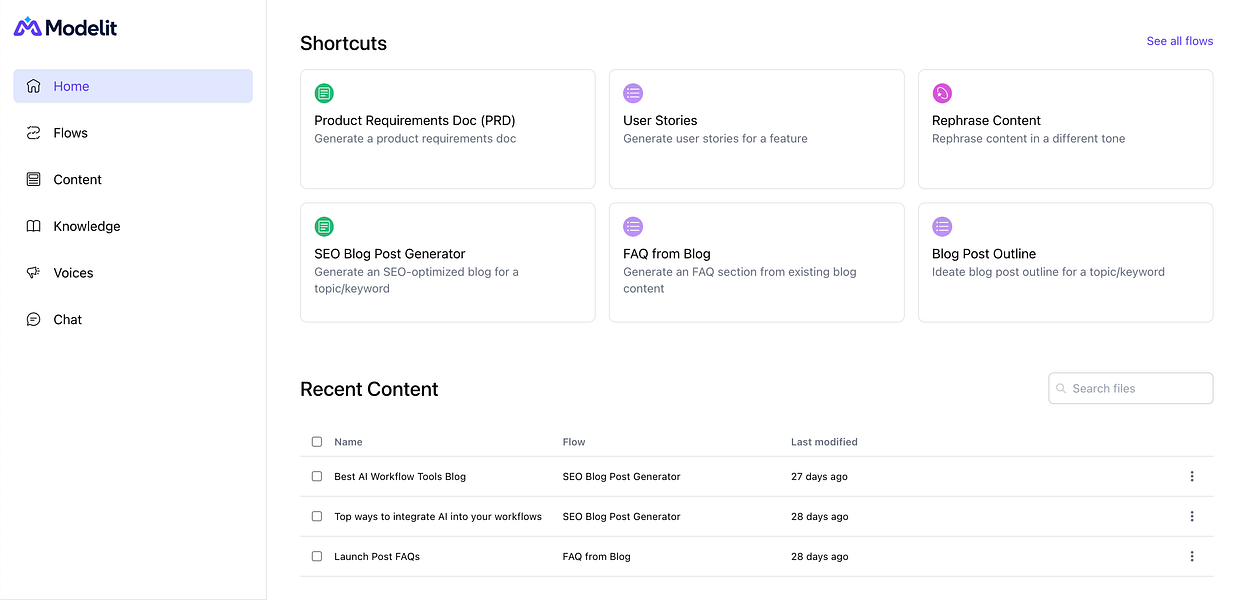The width and height of the screenshot is (1247, 600).
Task: Tick the select-all checkbox in table header
Action: pyautogui.click(x=317, y=442)
